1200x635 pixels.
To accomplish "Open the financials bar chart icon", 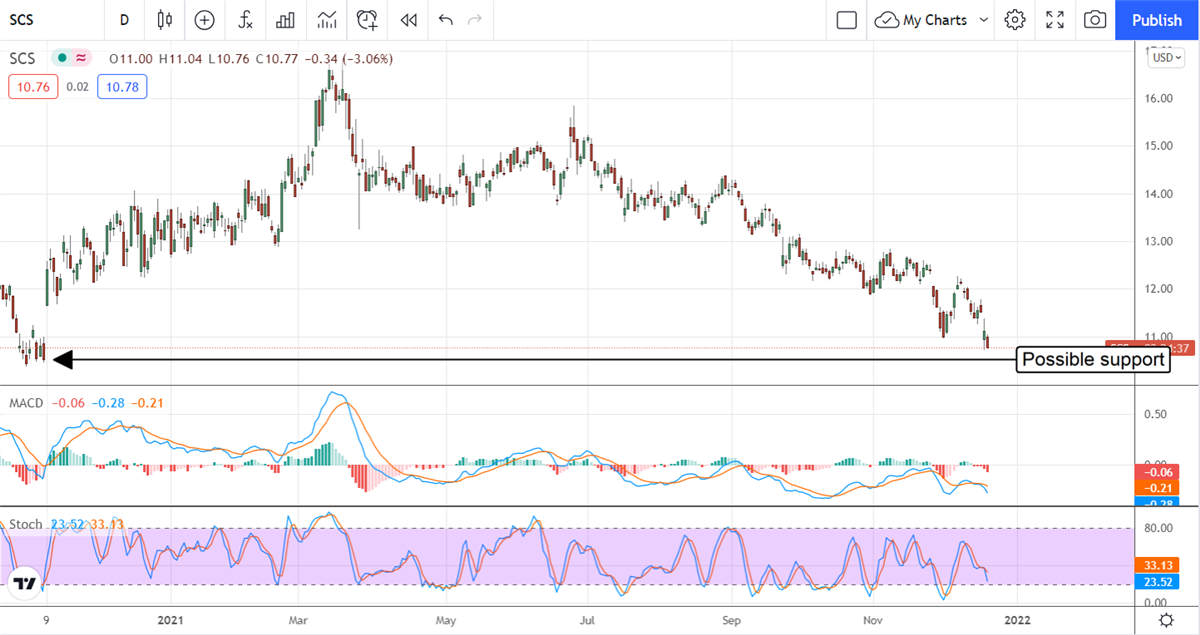I will tap(285, 19).
